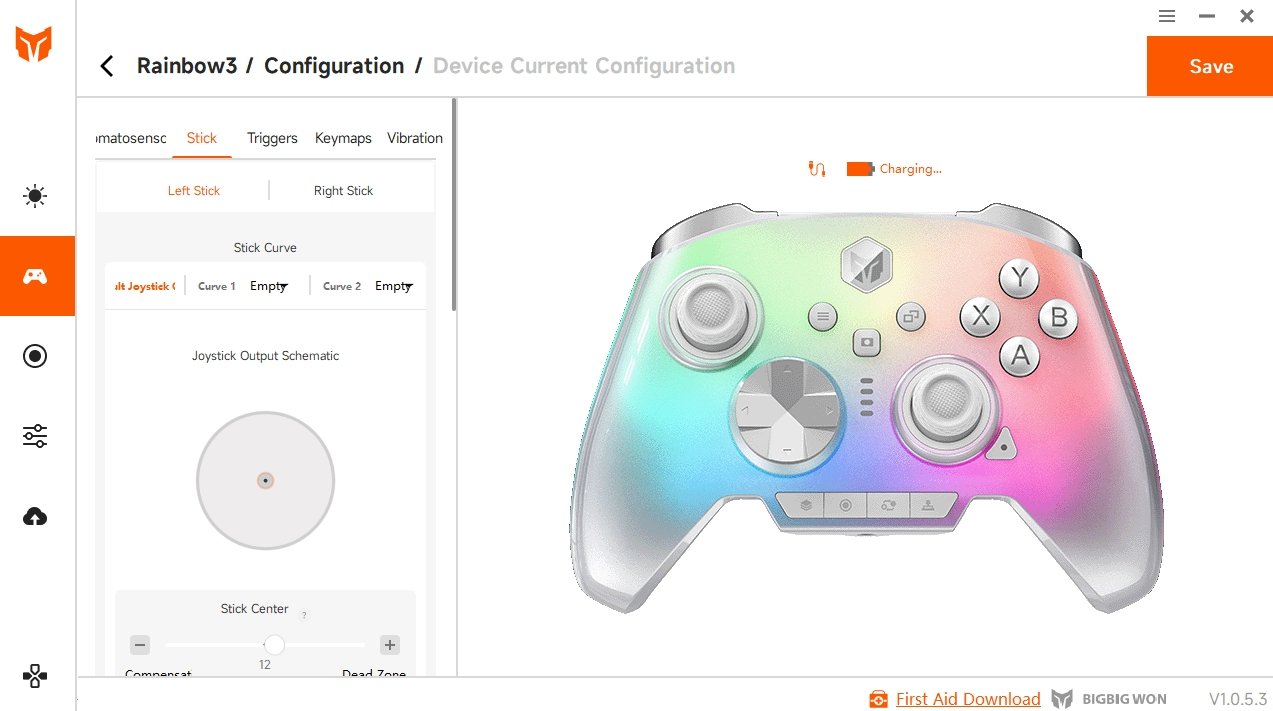
Task: Select the gamepad configuration sidebar icon
Action: click(35, 276)
